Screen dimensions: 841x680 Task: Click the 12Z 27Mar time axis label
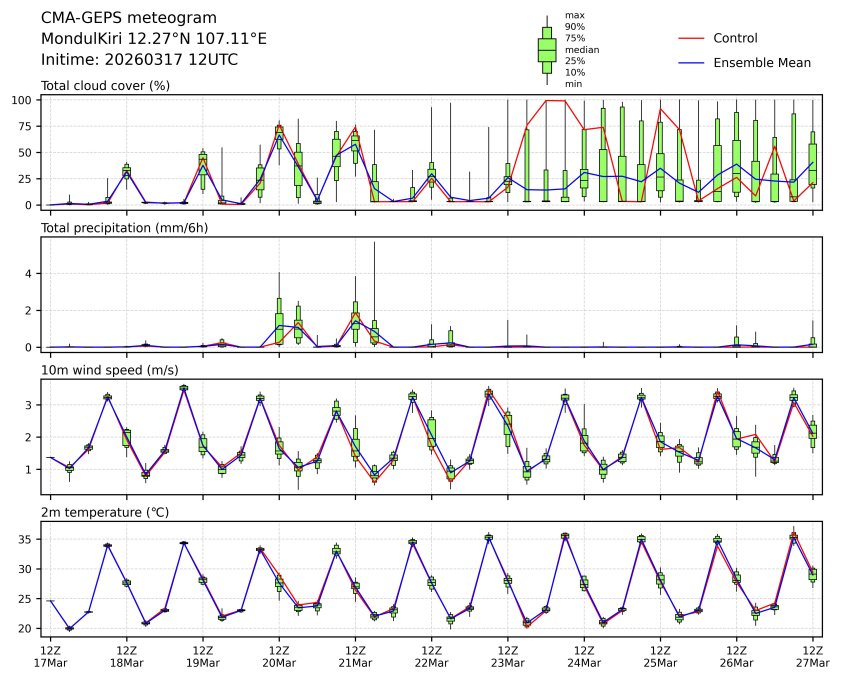(x=811, y=656)
